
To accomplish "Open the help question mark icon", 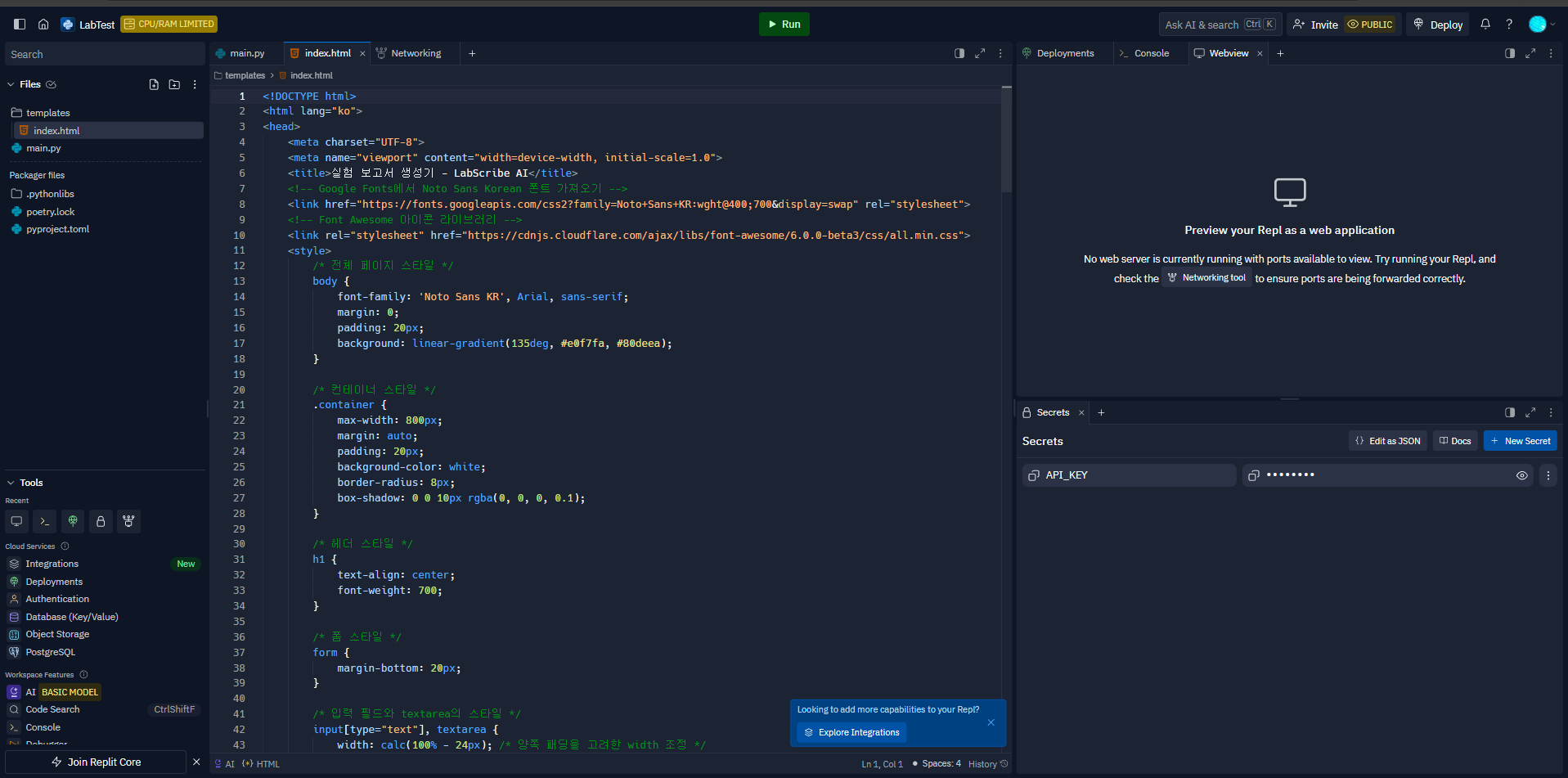I will 1509,25.
